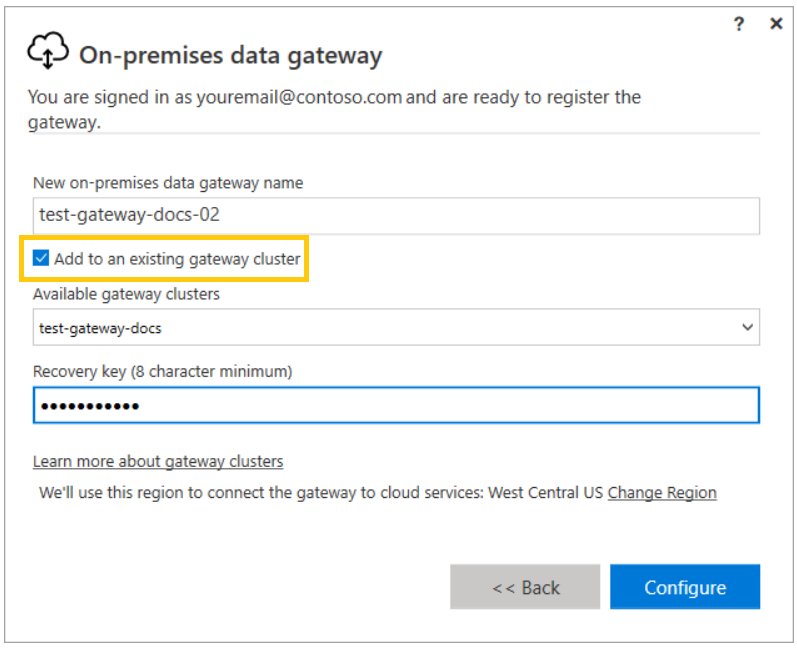Close the gateway setup dialog
The width and height of the screenshot is (797, 648).
click(x=776, y=24)
